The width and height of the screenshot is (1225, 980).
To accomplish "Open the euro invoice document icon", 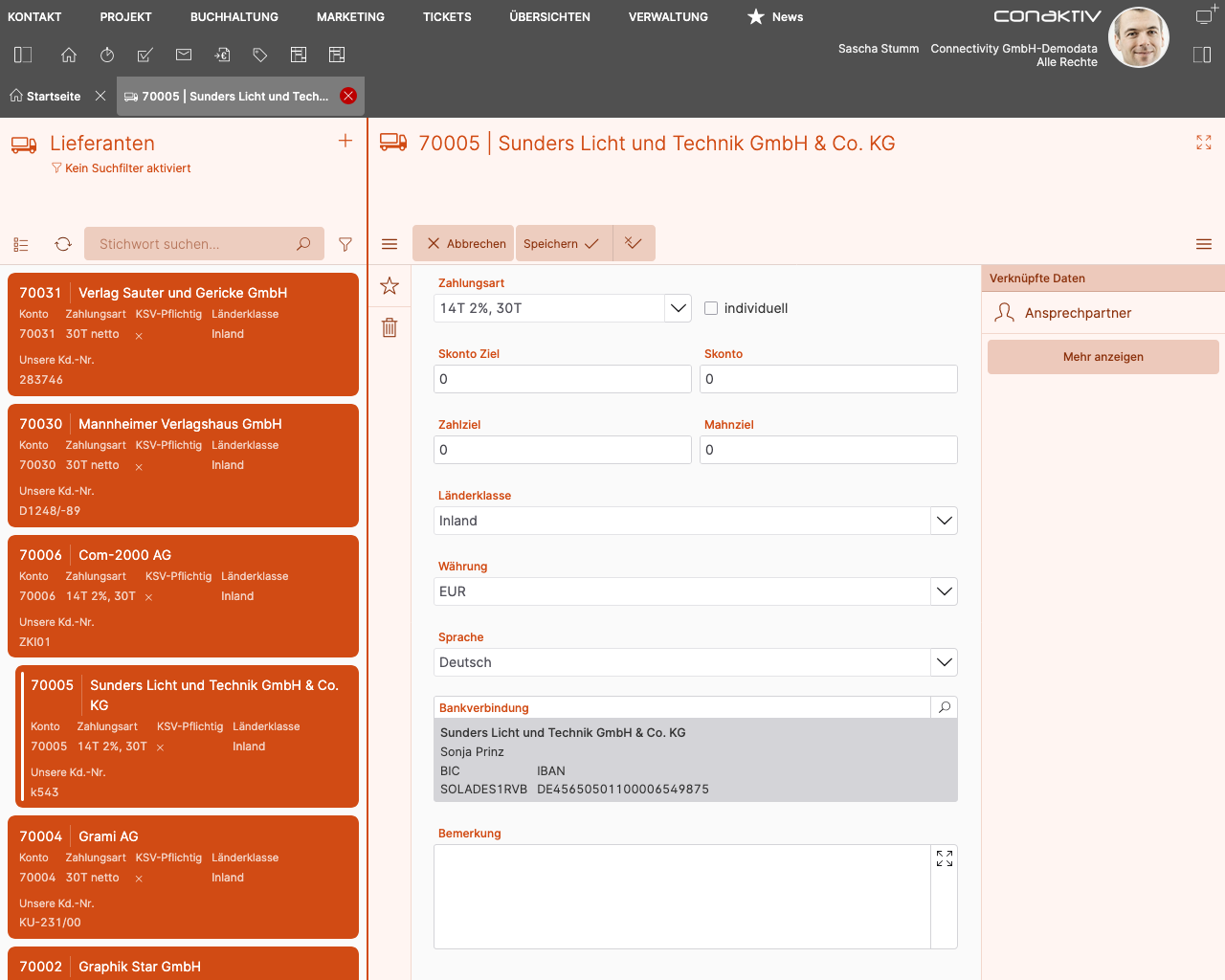I will [222, 56].
